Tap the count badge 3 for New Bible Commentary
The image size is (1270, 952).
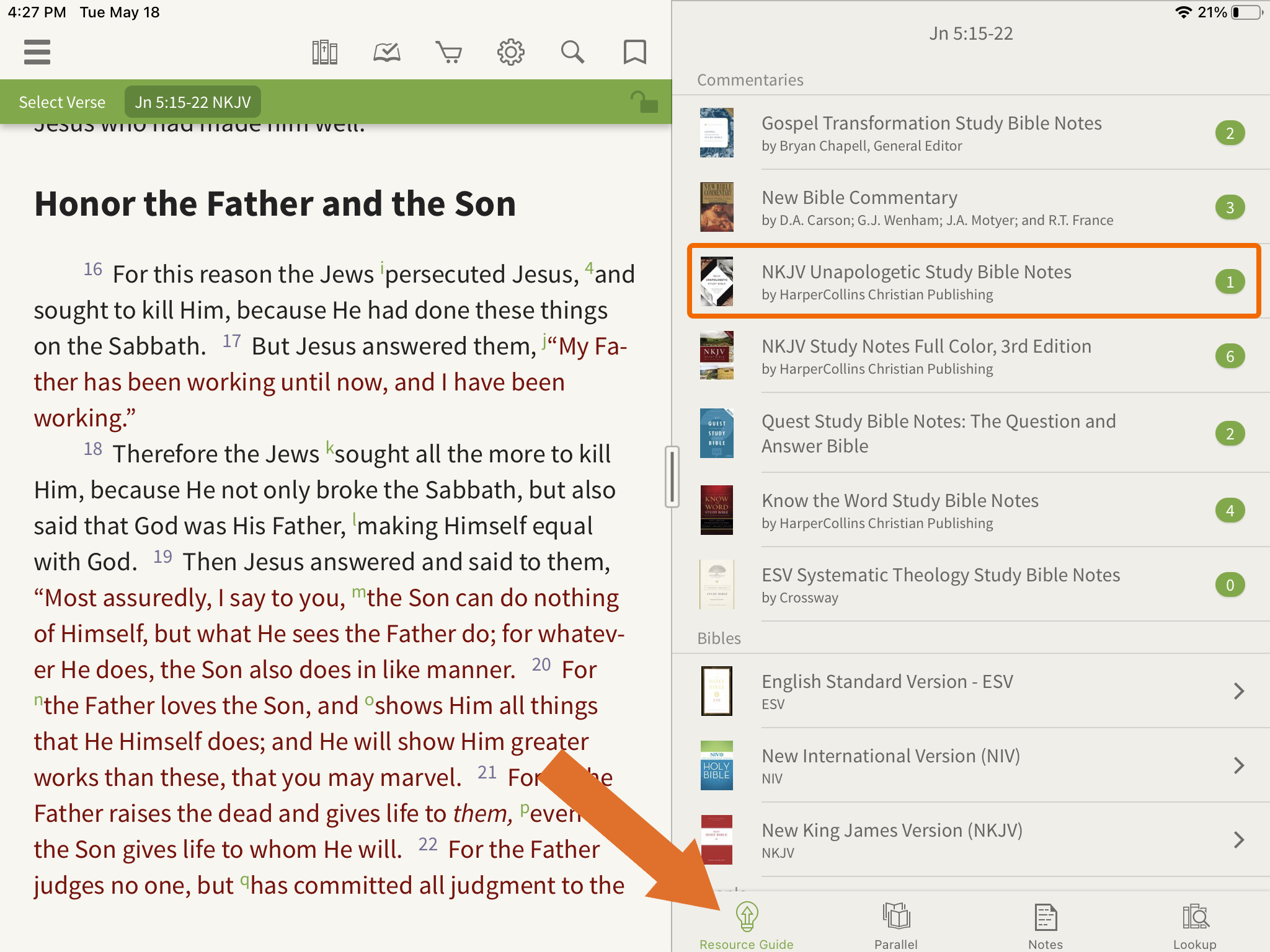point(1230,207)
